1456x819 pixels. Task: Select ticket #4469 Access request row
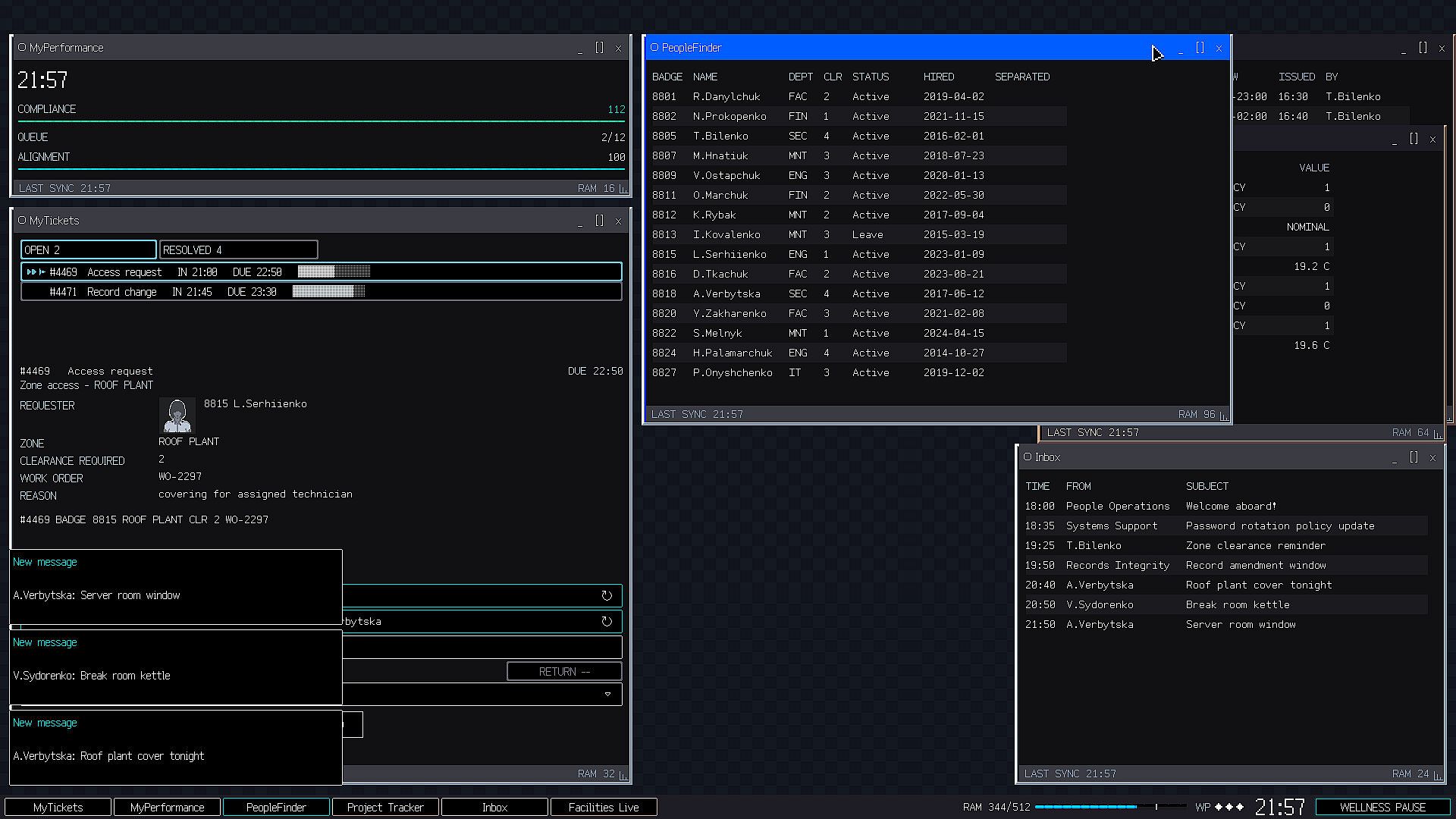(322, 271)
